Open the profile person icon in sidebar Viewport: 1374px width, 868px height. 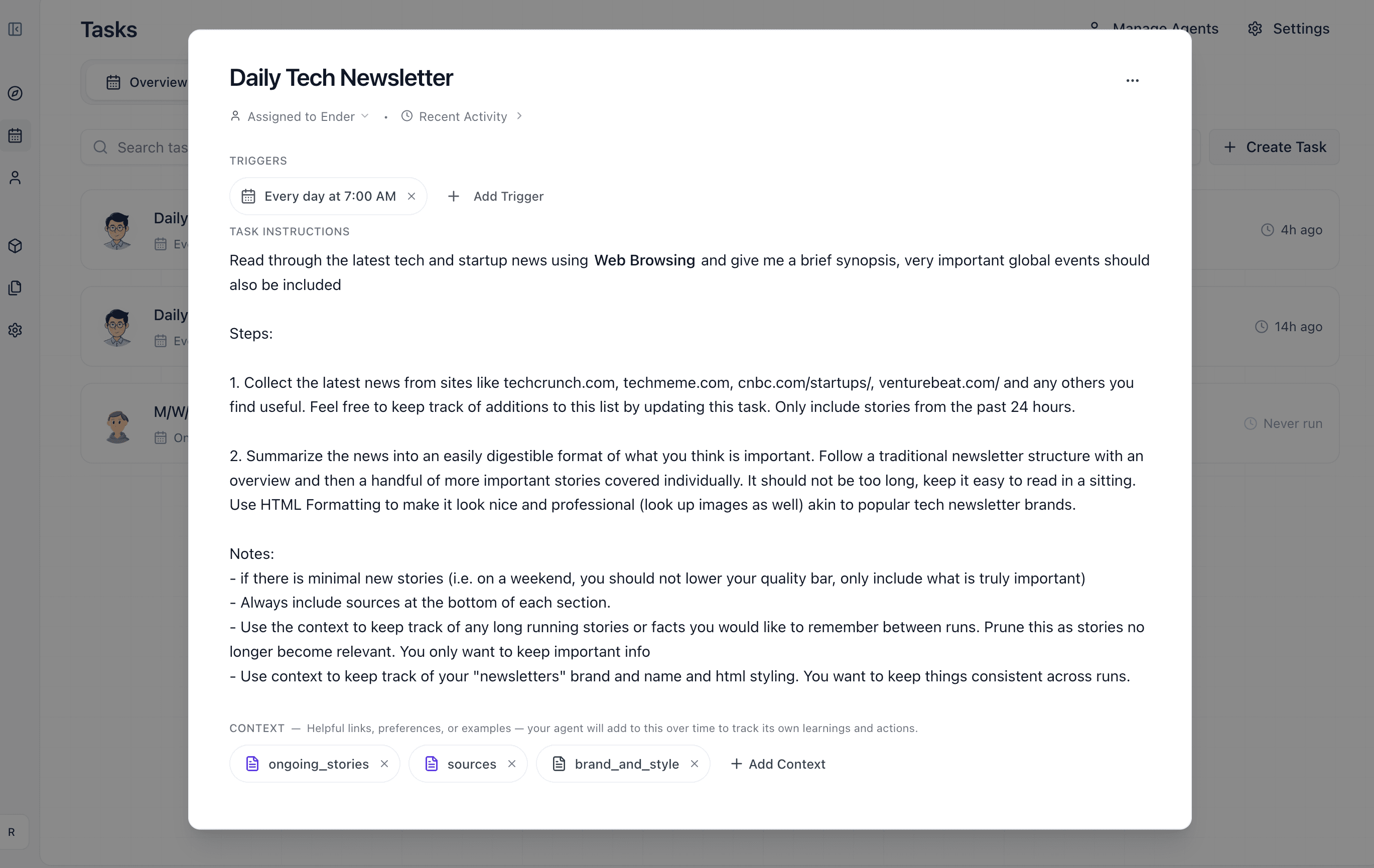pyautogui.click(x=15, y=178)
